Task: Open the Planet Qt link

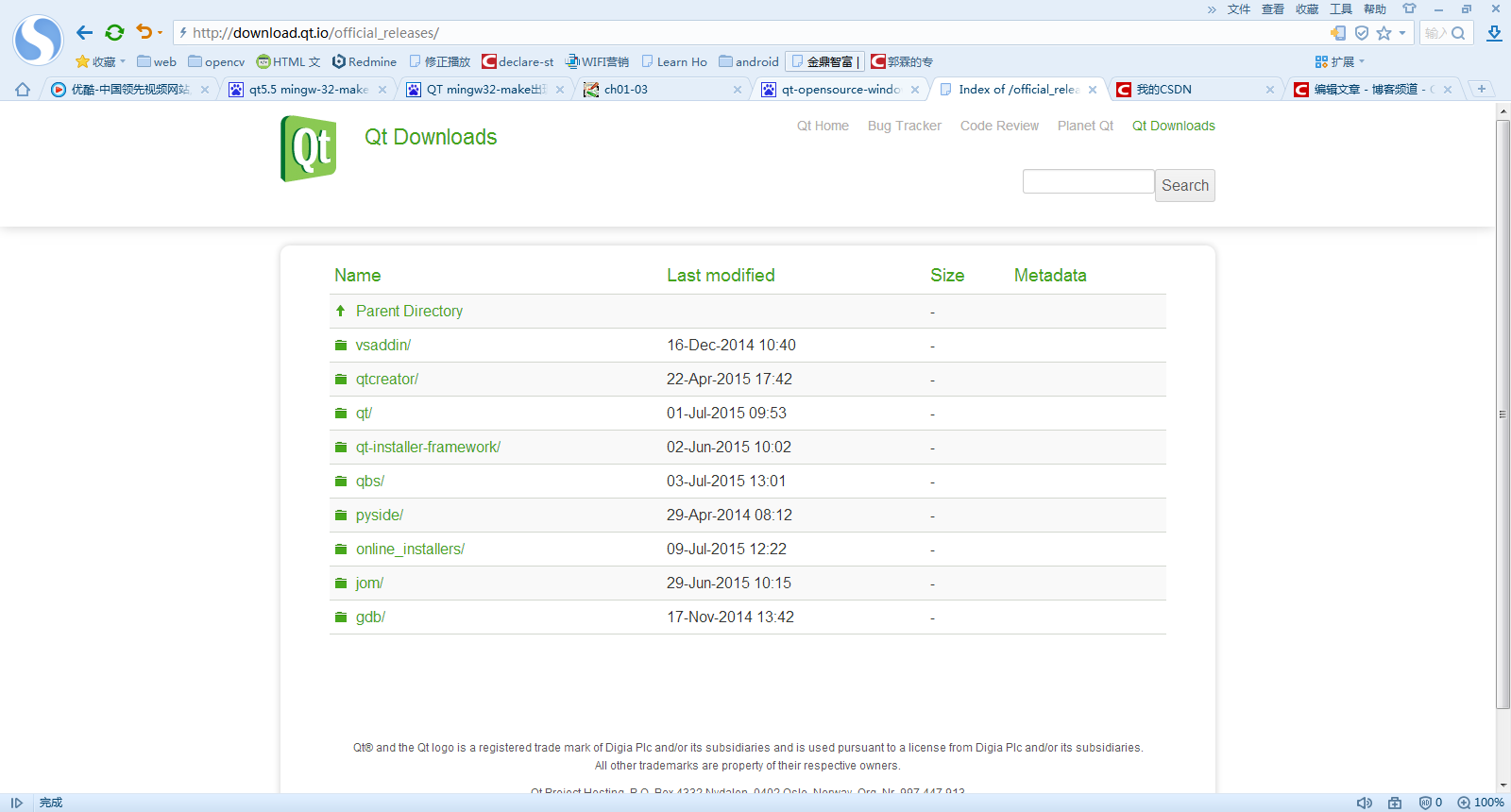Action: coord(1085,126)
